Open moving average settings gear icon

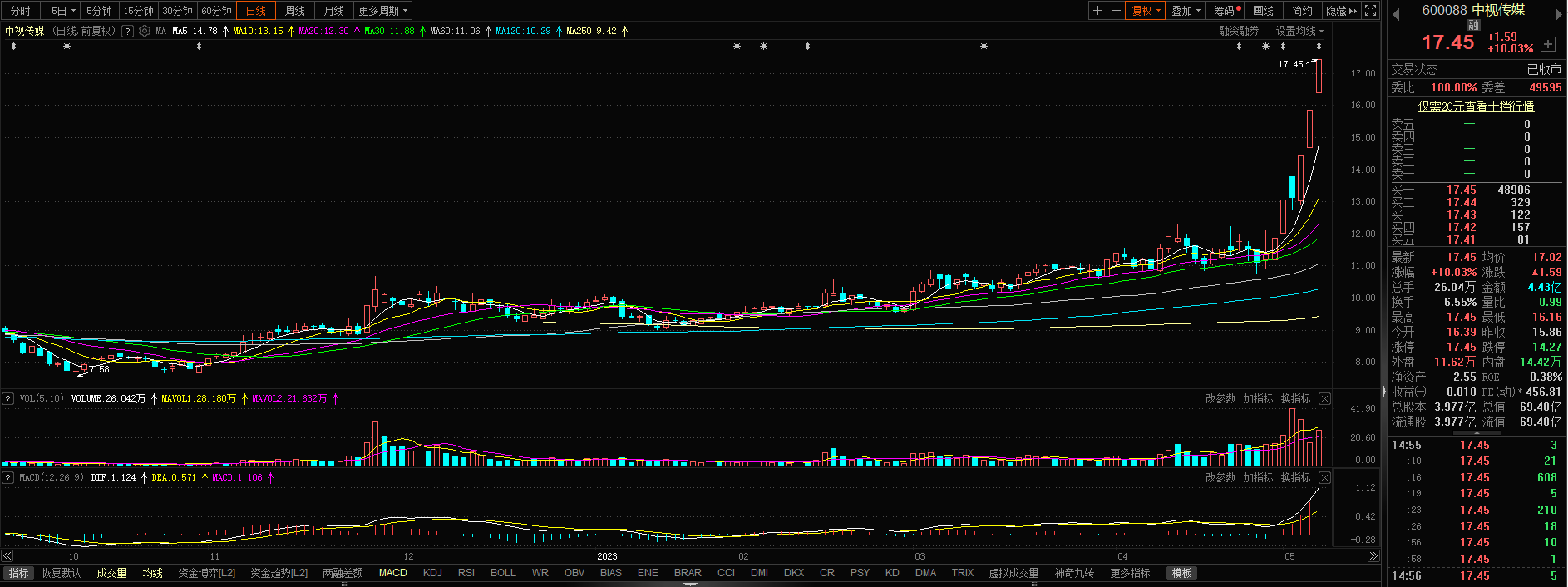[145, 31]
